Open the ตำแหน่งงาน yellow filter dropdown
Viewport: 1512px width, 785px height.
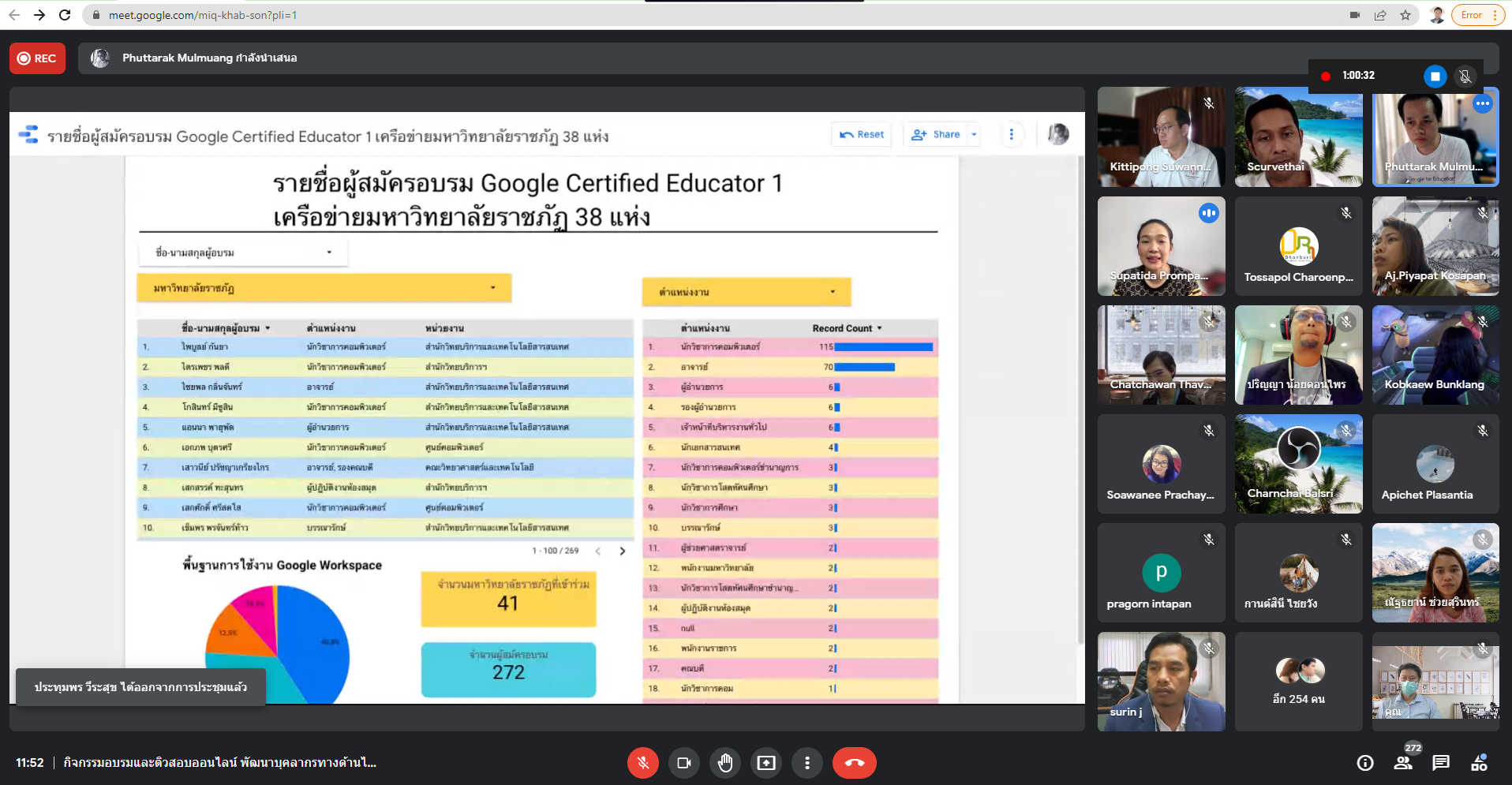pyautogui.click(x=746, y=292)
